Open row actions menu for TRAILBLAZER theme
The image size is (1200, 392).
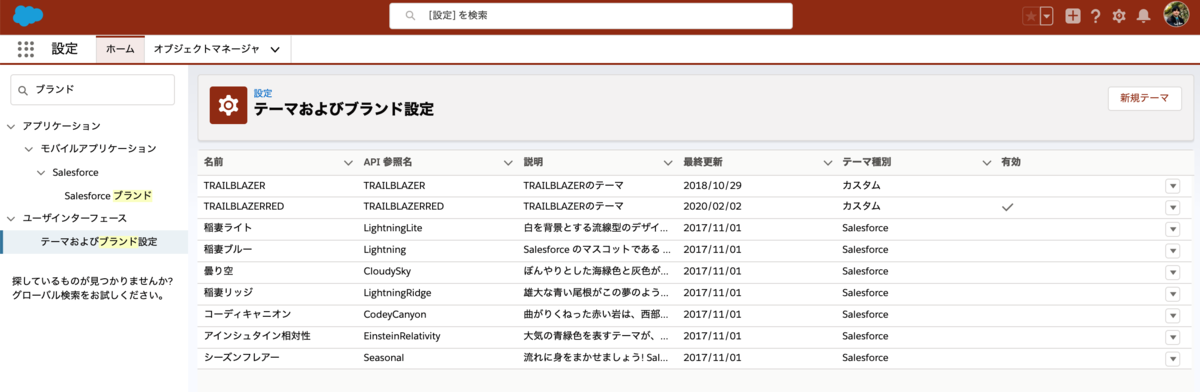click(1172, 186)
